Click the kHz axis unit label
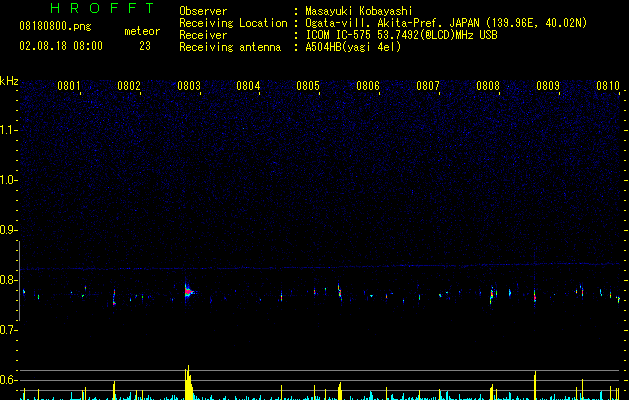629x400 pixels. pyautogui.click(x=9, y=81)
